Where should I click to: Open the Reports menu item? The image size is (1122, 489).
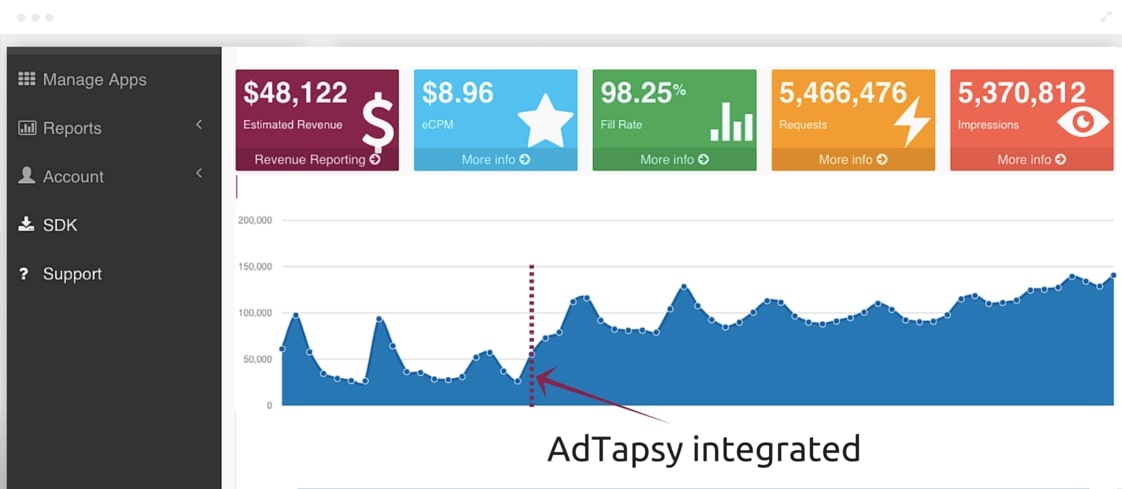(72, 128)
